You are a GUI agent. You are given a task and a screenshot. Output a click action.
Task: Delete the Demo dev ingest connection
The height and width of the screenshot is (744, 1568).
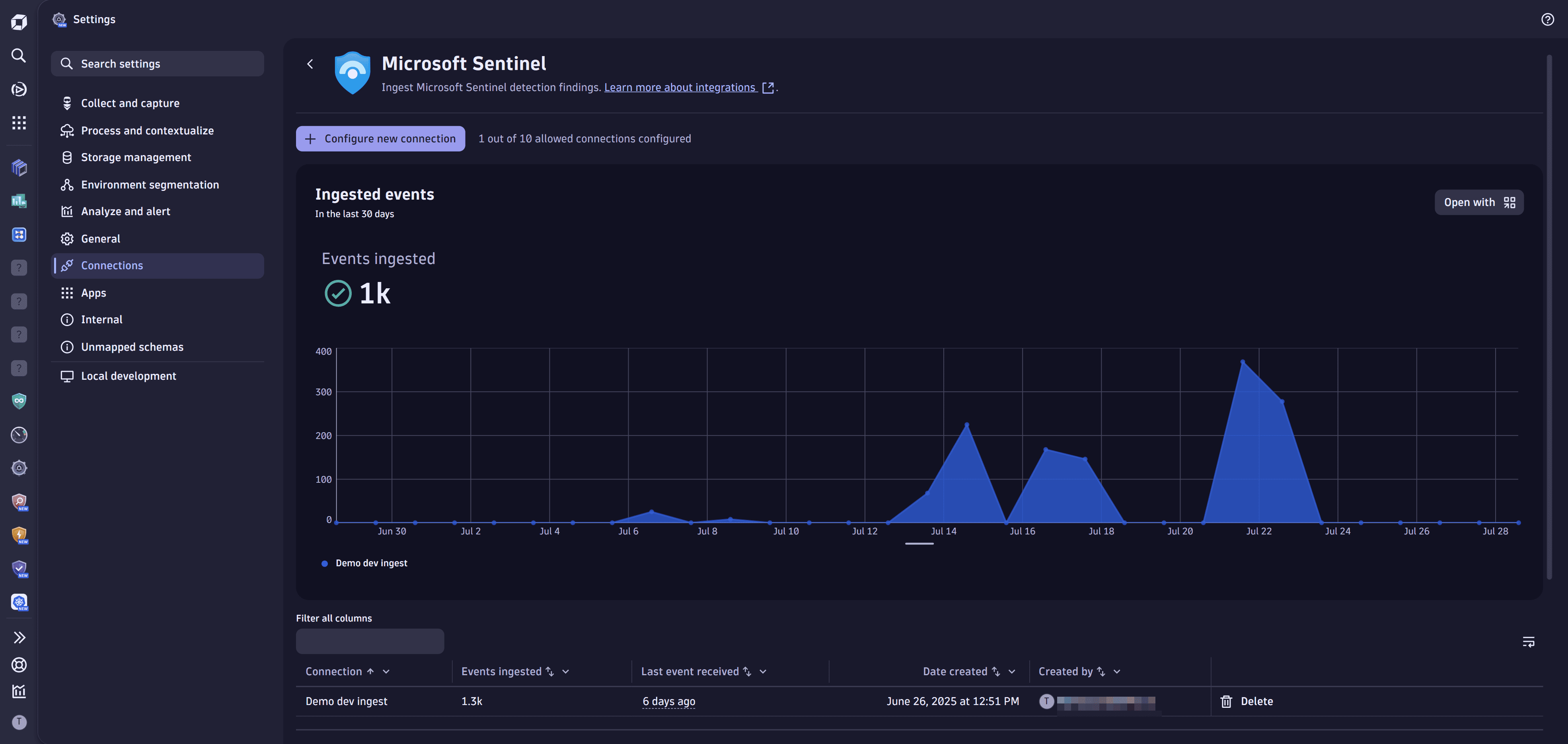(1247, 701)
